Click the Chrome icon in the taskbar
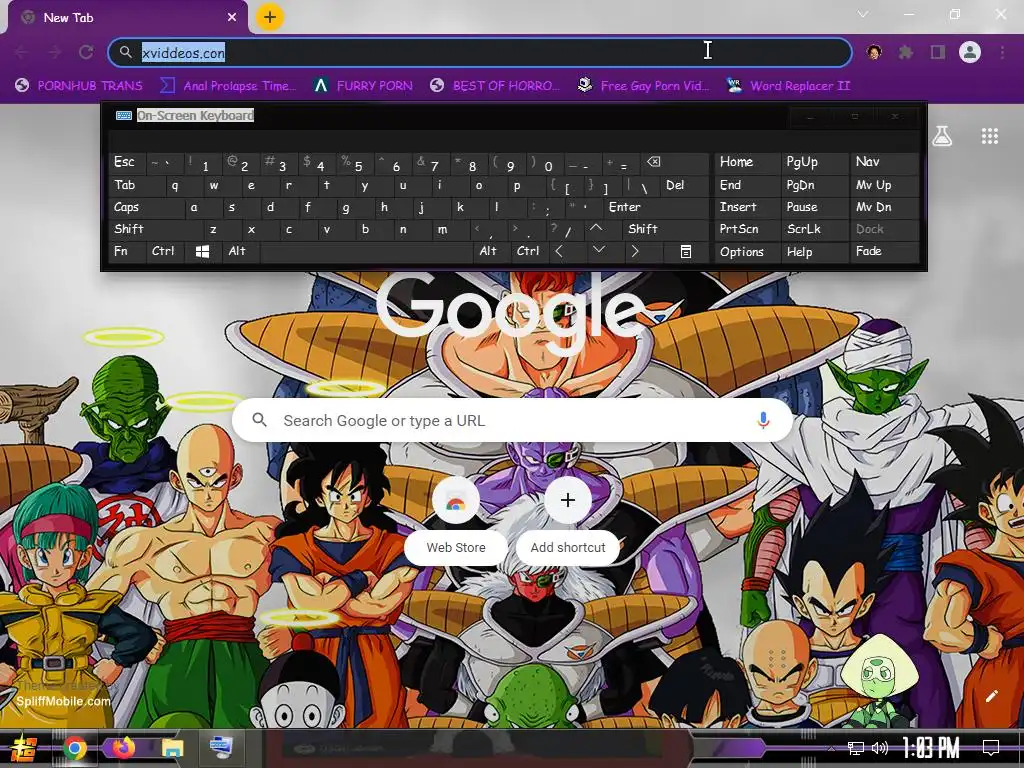Viewport: 1024px width, 768px height. [x=75, y=748]
